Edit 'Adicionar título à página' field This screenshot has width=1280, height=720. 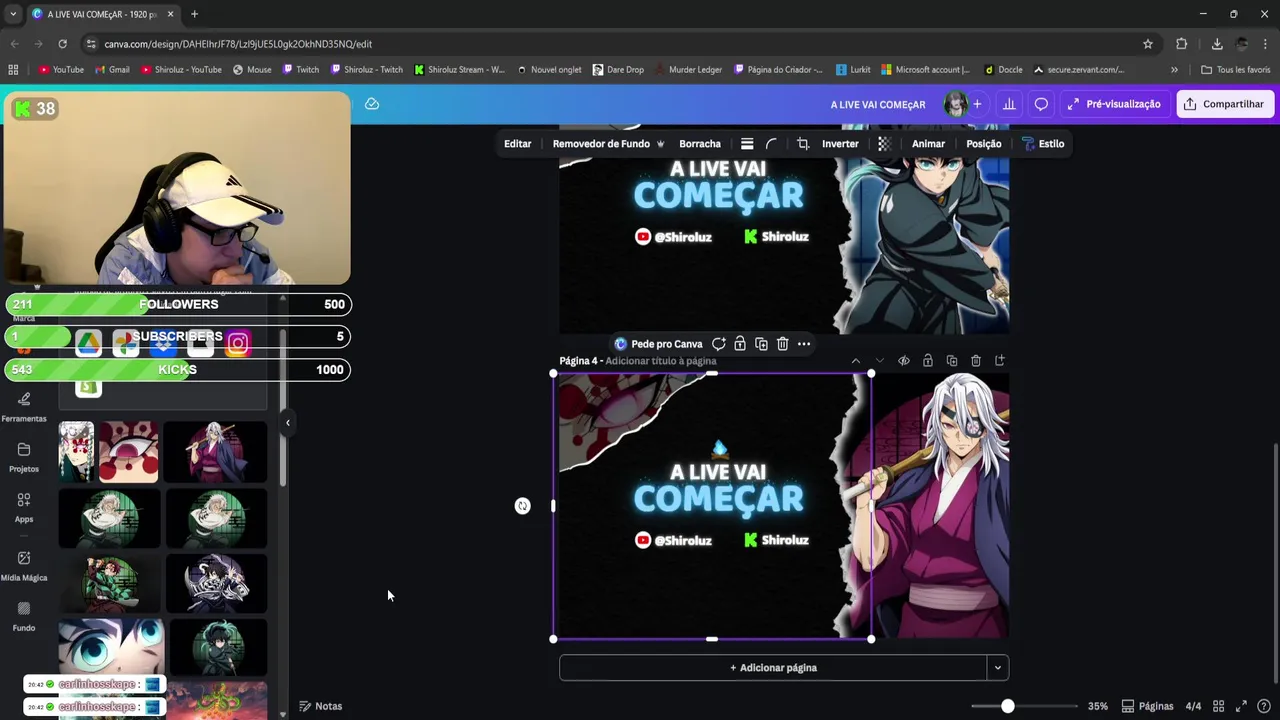(661, 361)
